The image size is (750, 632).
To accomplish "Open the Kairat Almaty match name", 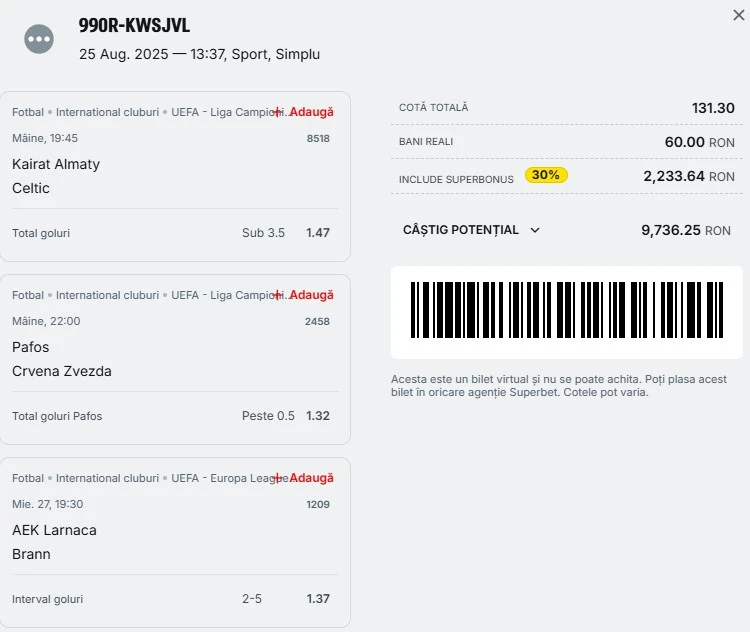I will click(56, 164).
